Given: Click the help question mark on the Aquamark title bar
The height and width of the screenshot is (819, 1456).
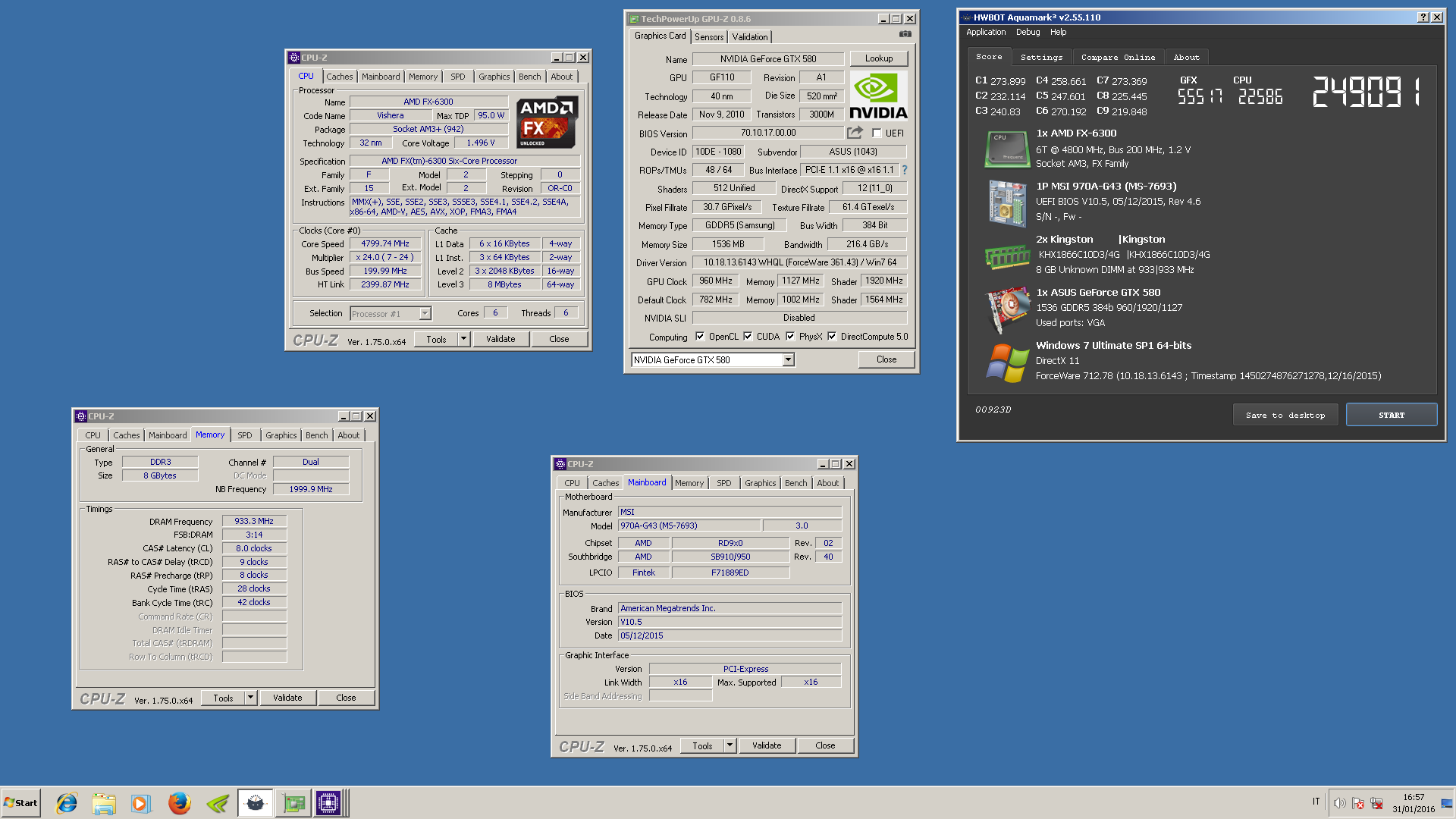Looking at the screenshot, I should point(1423,17).
